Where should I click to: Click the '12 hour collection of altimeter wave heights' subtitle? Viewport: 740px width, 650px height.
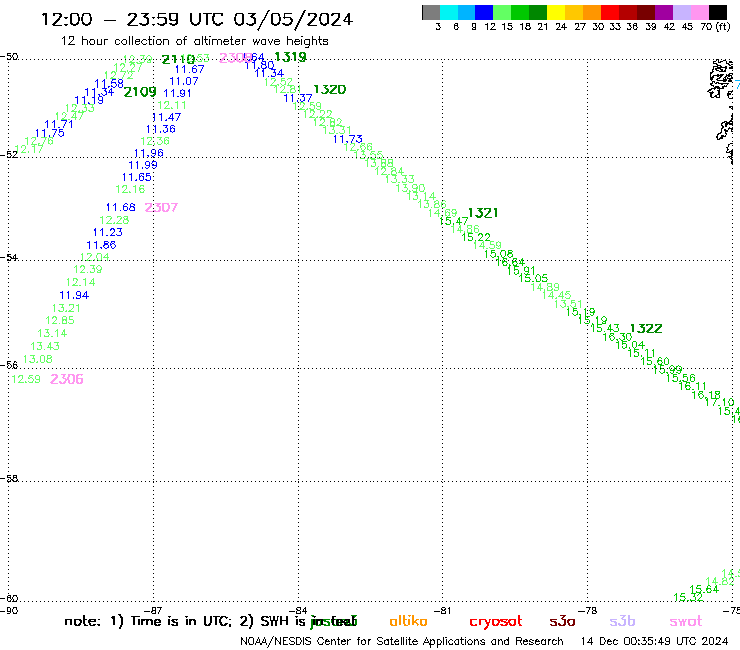pyautogui.click(x=194, y=41)
